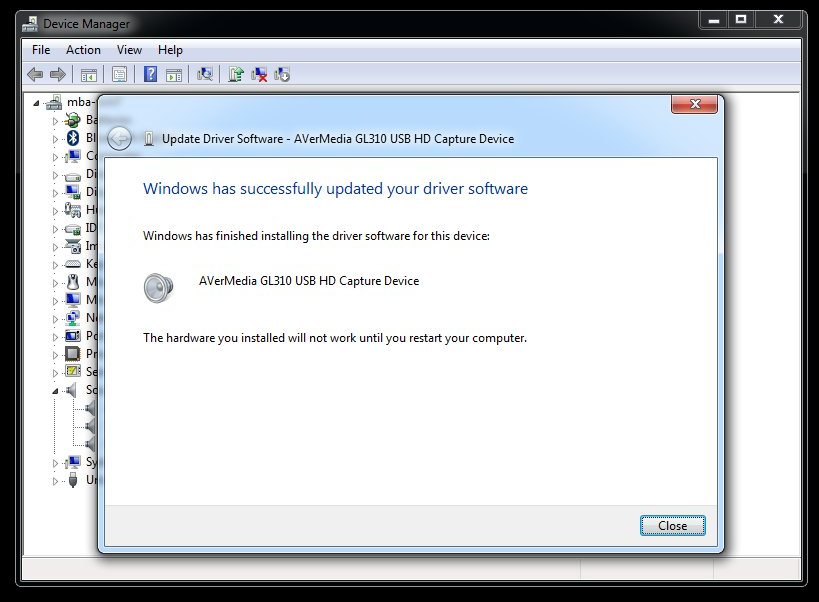Click text 'AVerMedia GL310 USB HD Capture Device' in dialog body
The height and width of the screenshot is (602, 819).
(309, 281)
